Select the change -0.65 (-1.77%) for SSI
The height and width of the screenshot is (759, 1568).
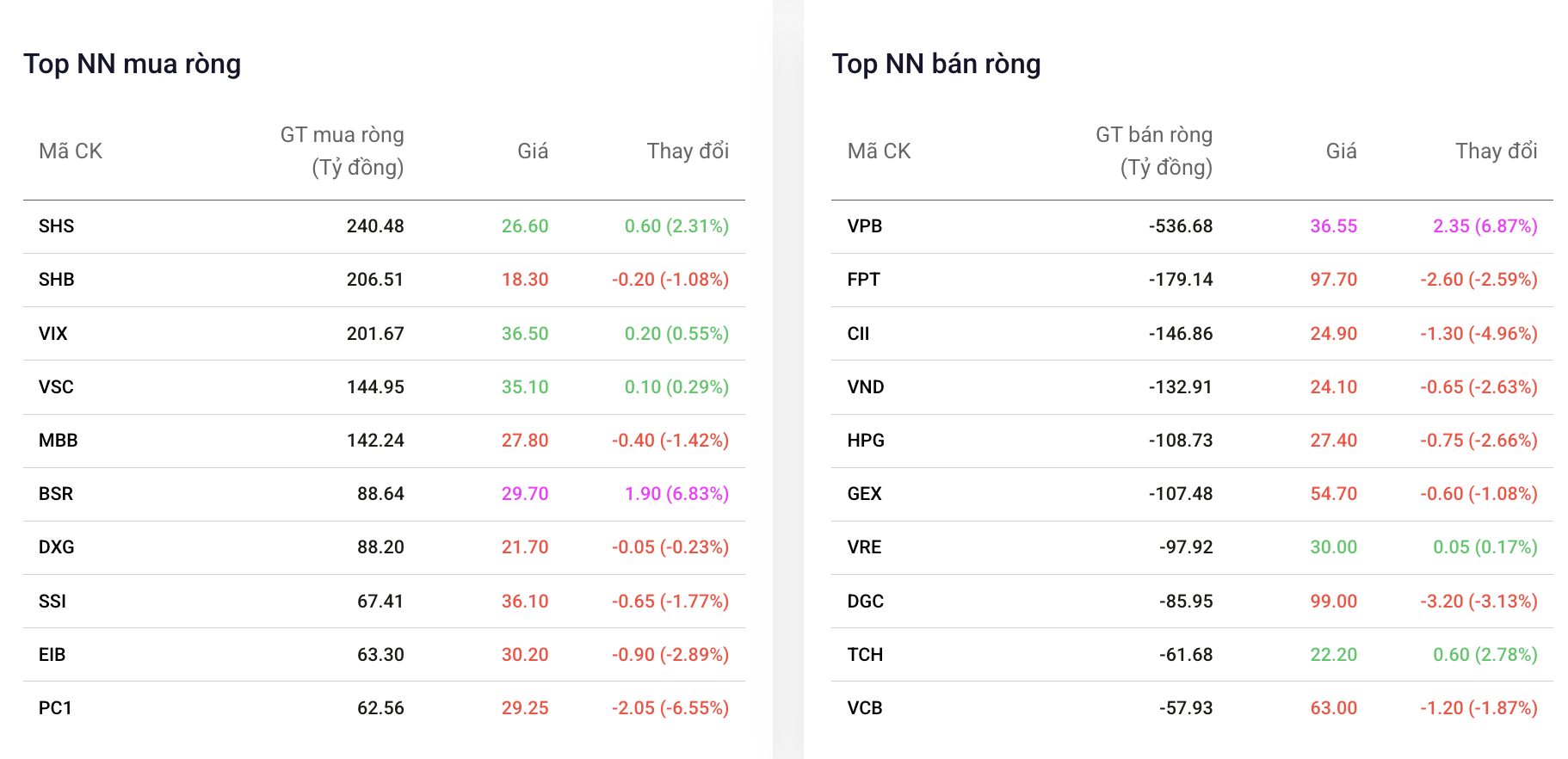pos(670,602)
